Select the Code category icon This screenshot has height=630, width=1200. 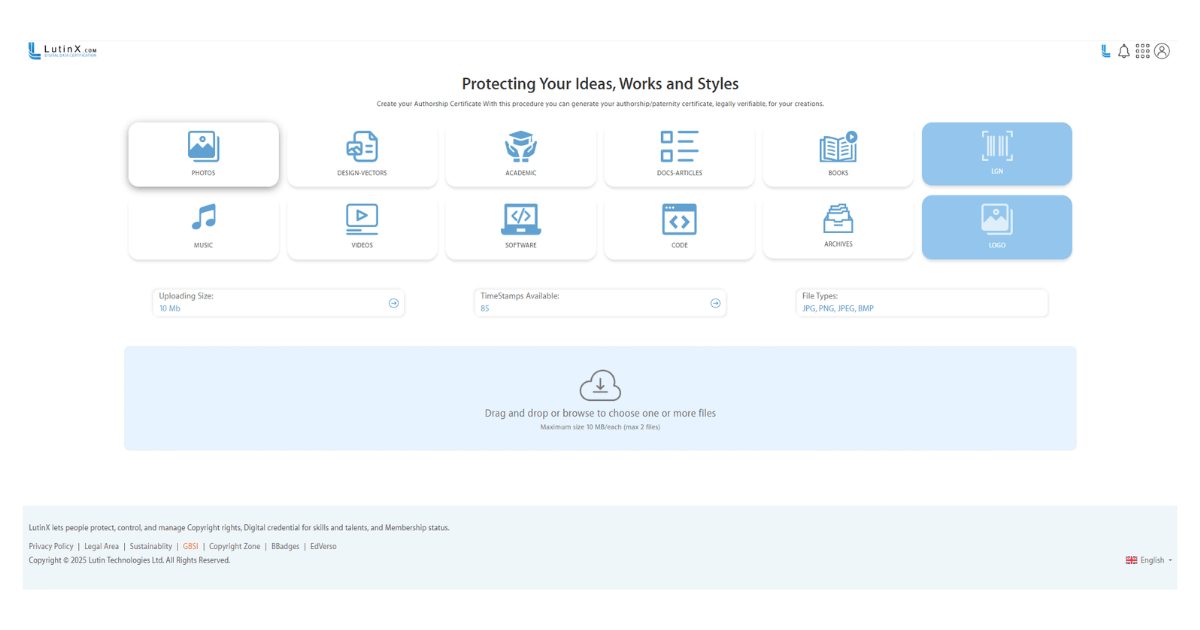click(x=679, y=220)
